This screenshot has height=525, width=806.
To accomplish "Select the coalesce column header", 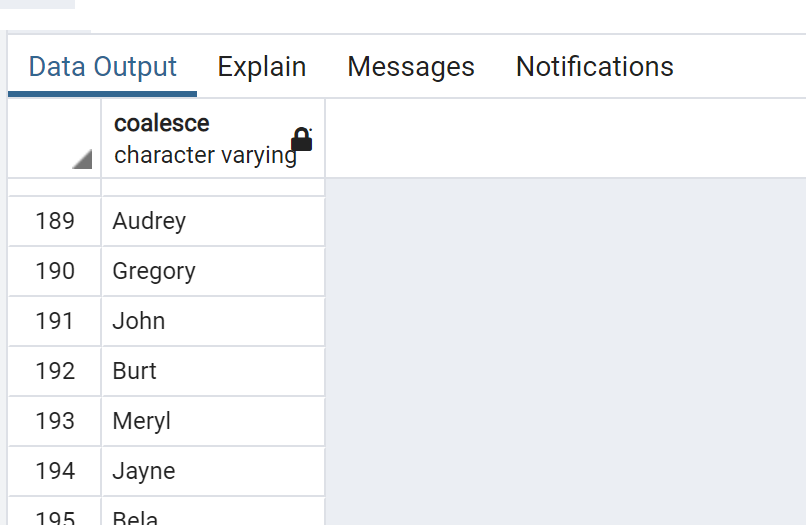I will 213,139.
